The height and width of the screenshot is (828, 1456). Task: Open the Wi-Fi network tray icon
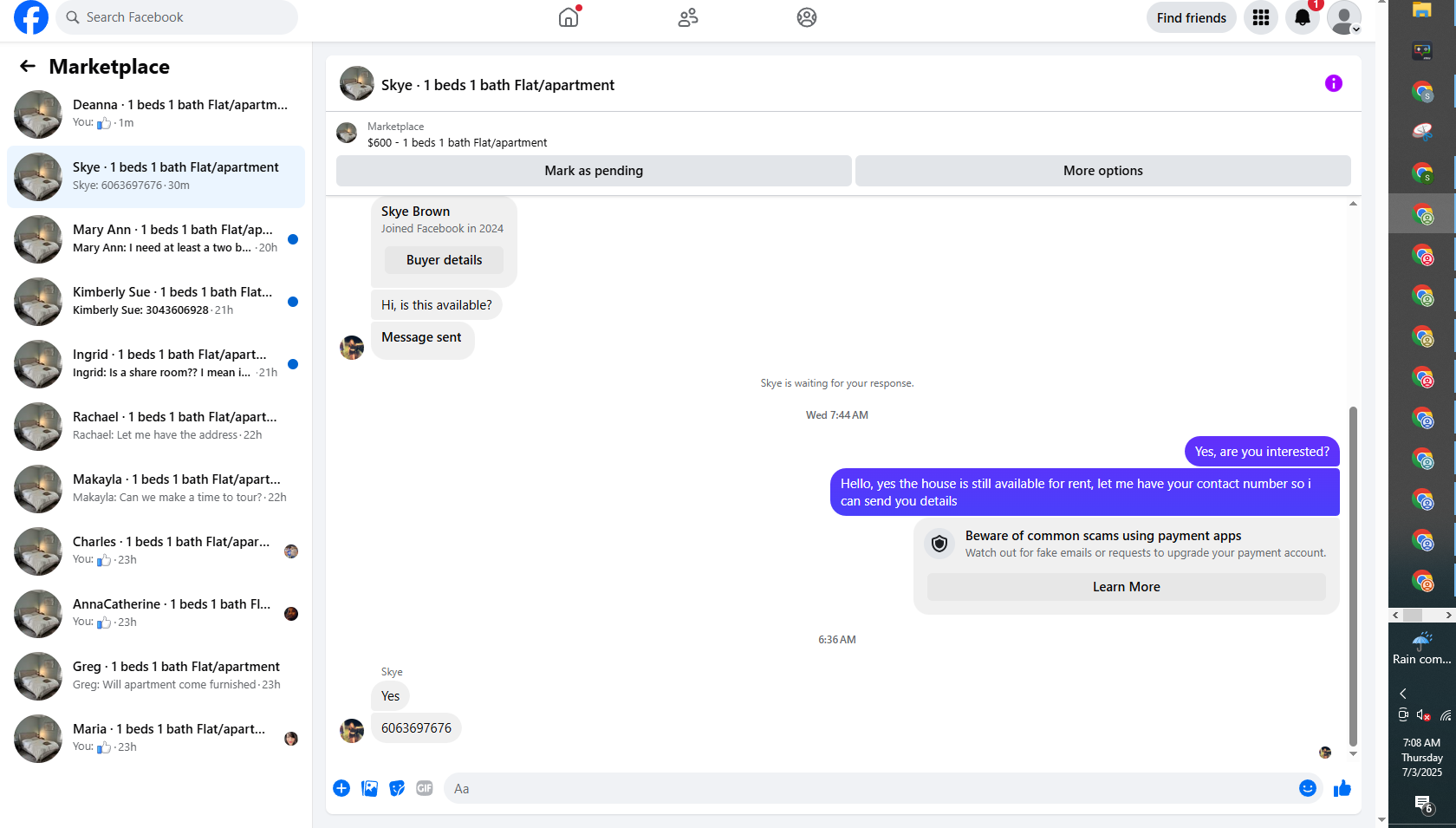point(1445,715)
